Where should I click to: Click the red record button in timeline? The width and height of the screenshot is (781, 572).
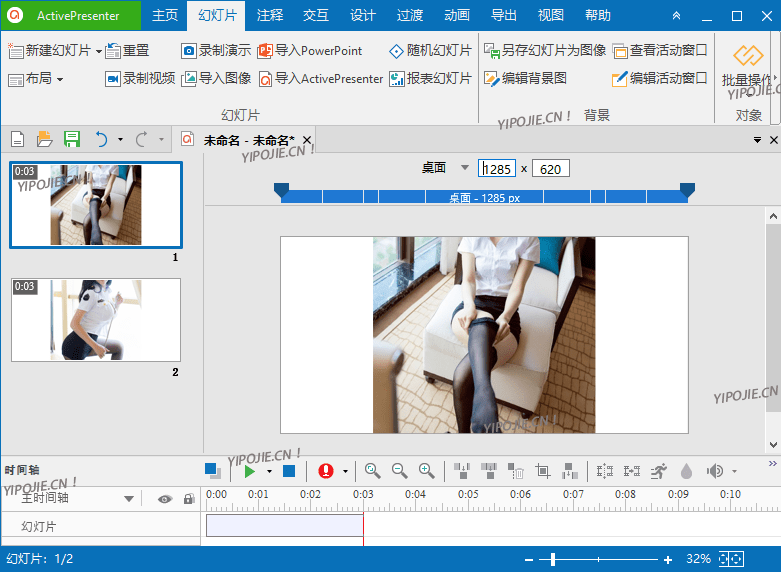(x=325, y=471)
